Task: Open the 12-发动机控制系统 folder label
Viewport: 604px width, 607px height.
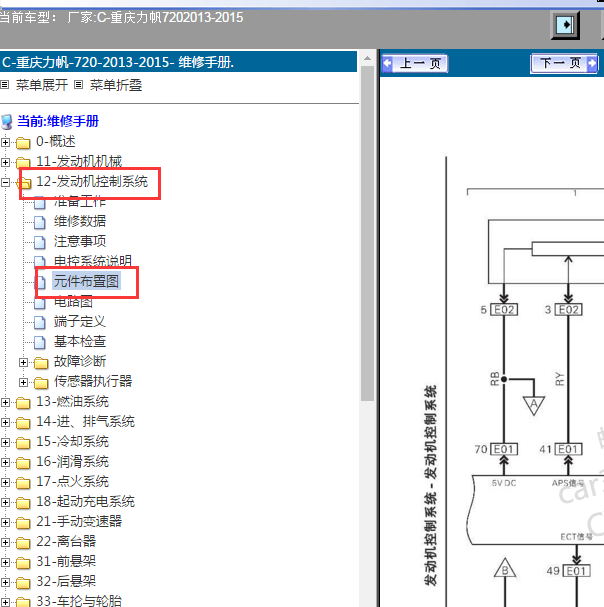Action: coord(92,181)
